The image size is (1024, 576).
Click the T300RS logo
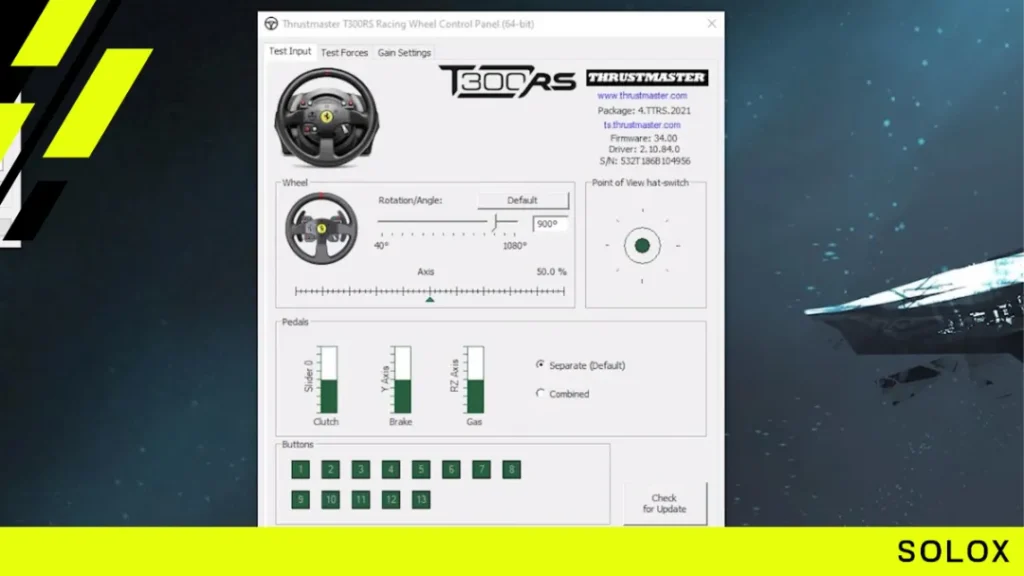(x=507, y=81)
